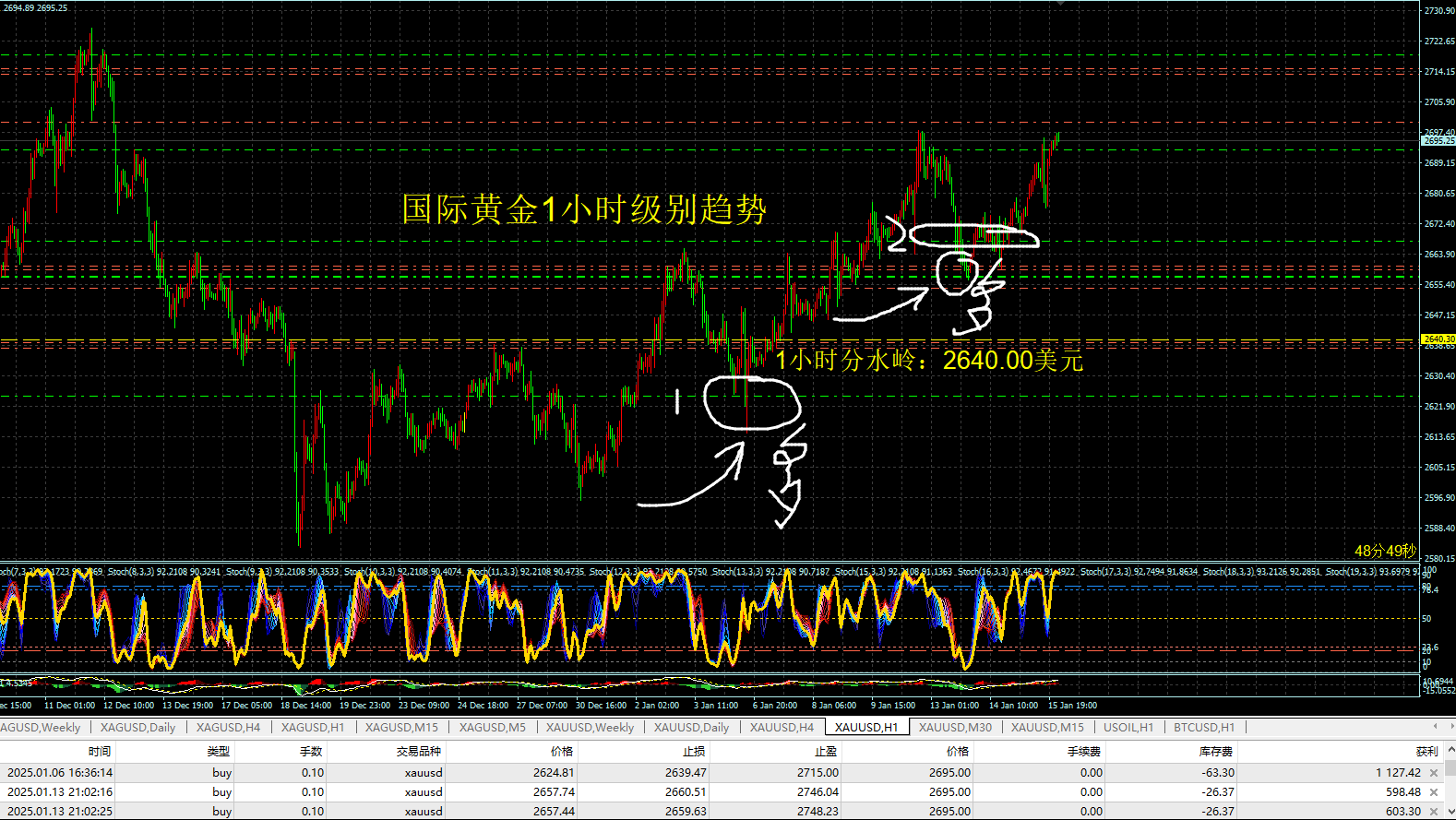This screenshot has height=820, width=1456.
Task: Go to the XAUUSD,Weekly chart tab
Action: (590, 728)
